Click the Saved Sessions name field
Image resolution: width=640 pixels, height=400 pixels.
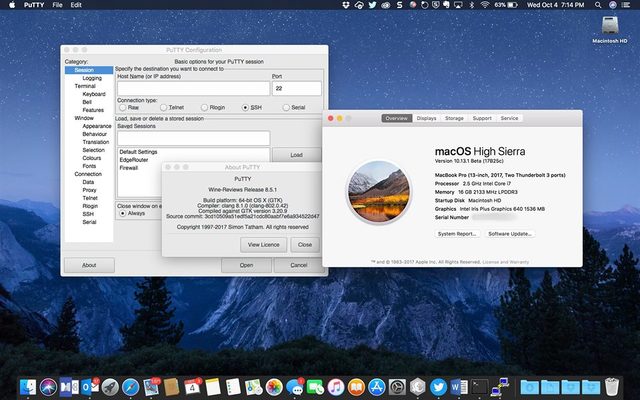pyautogui.click(x=193, y=138)
